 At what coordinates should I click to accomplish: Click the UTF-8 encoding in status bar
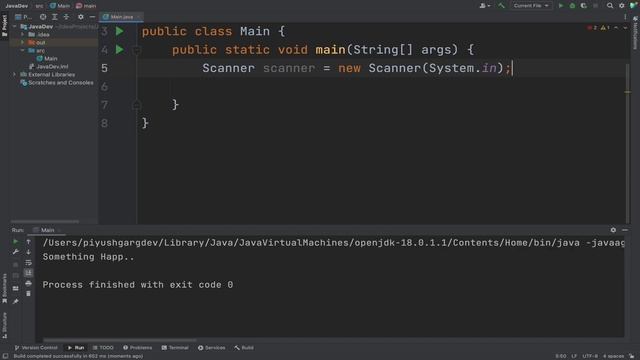click(x=590, y=356)
